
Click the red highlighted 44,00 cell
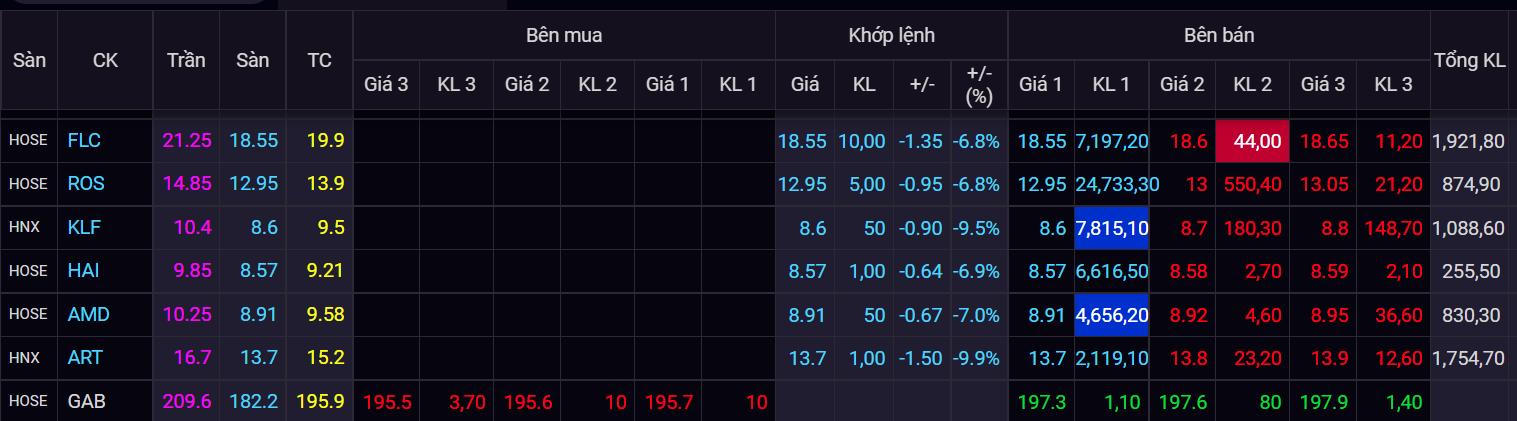1252,141
